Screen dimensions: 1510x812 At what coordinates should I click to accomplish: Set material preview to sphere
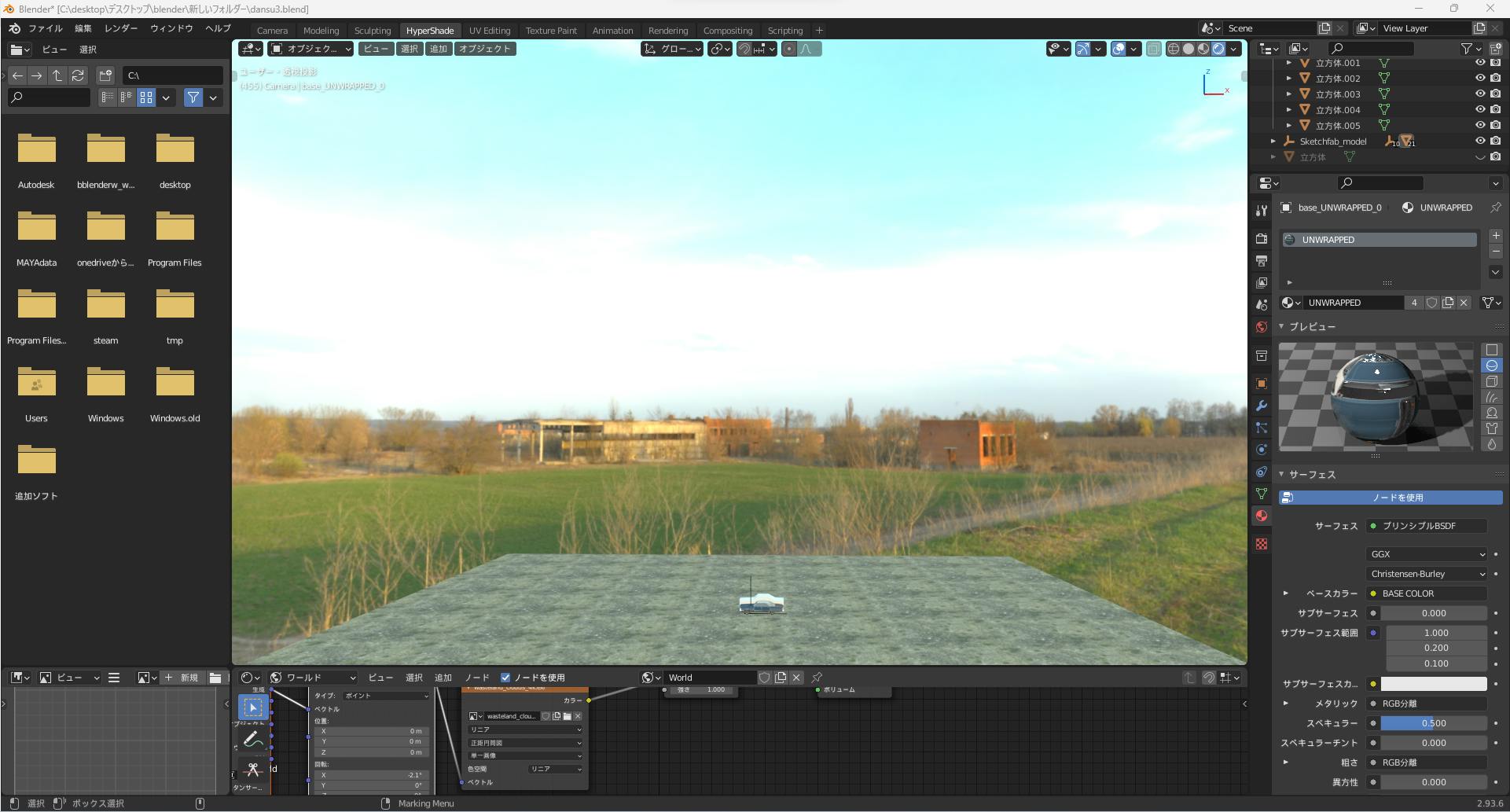click(1492, 366)
